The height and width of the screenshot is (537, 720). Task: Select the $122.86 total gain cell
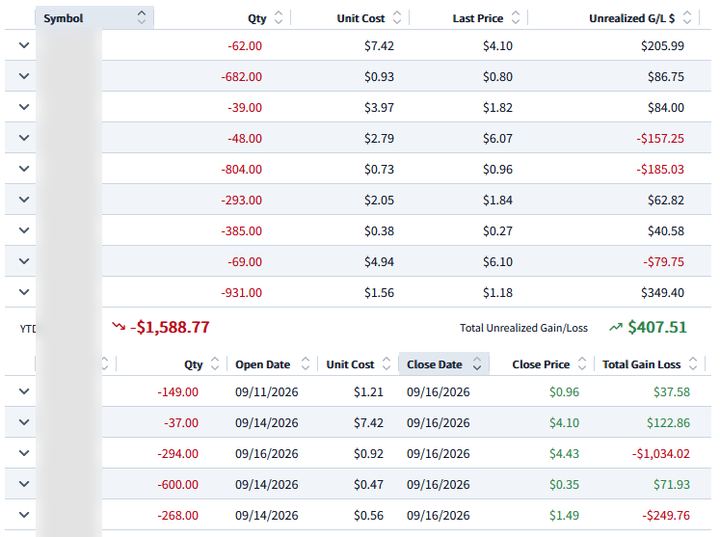668,423
